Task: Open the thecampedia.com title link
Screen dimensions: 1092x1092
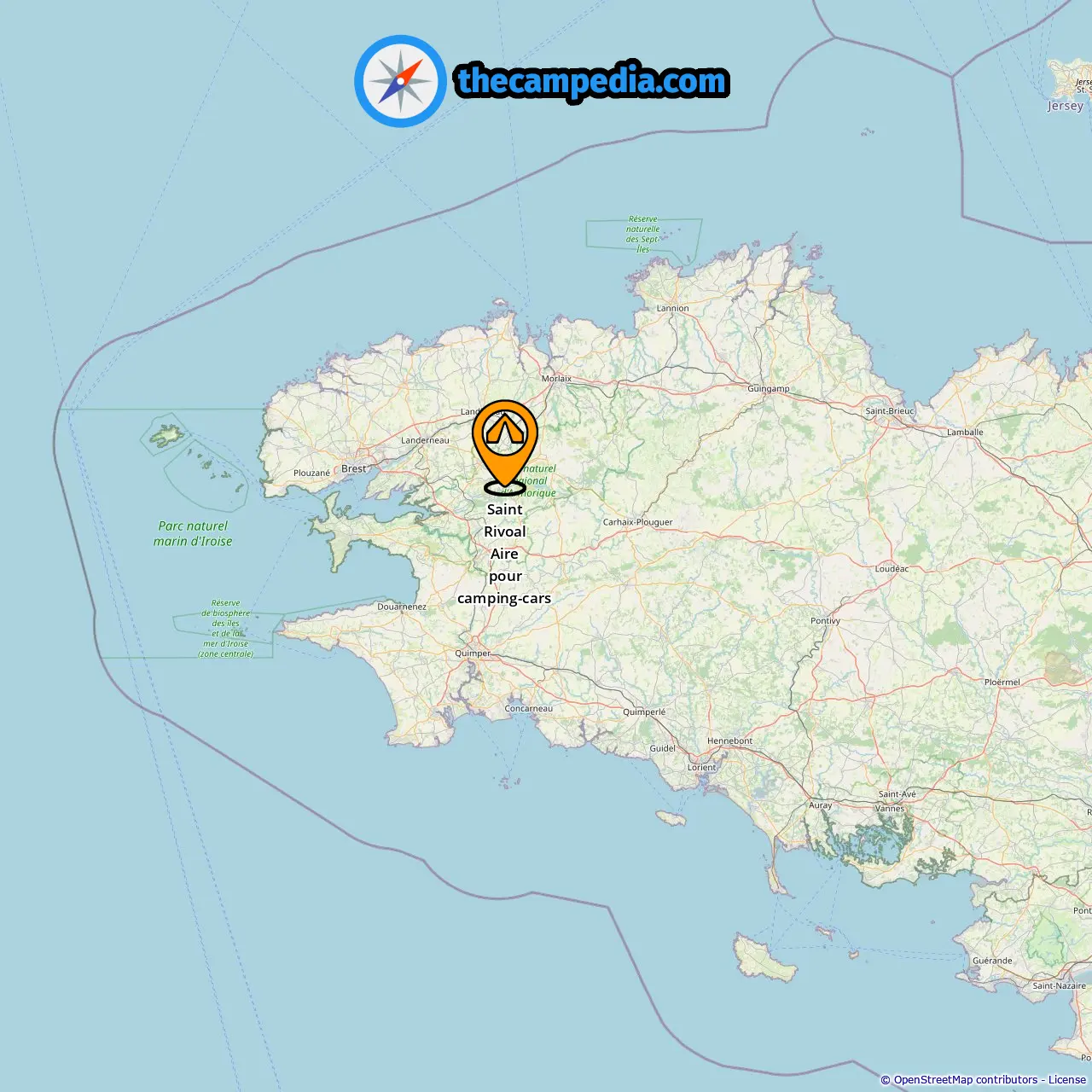Action: coord(592,81)
